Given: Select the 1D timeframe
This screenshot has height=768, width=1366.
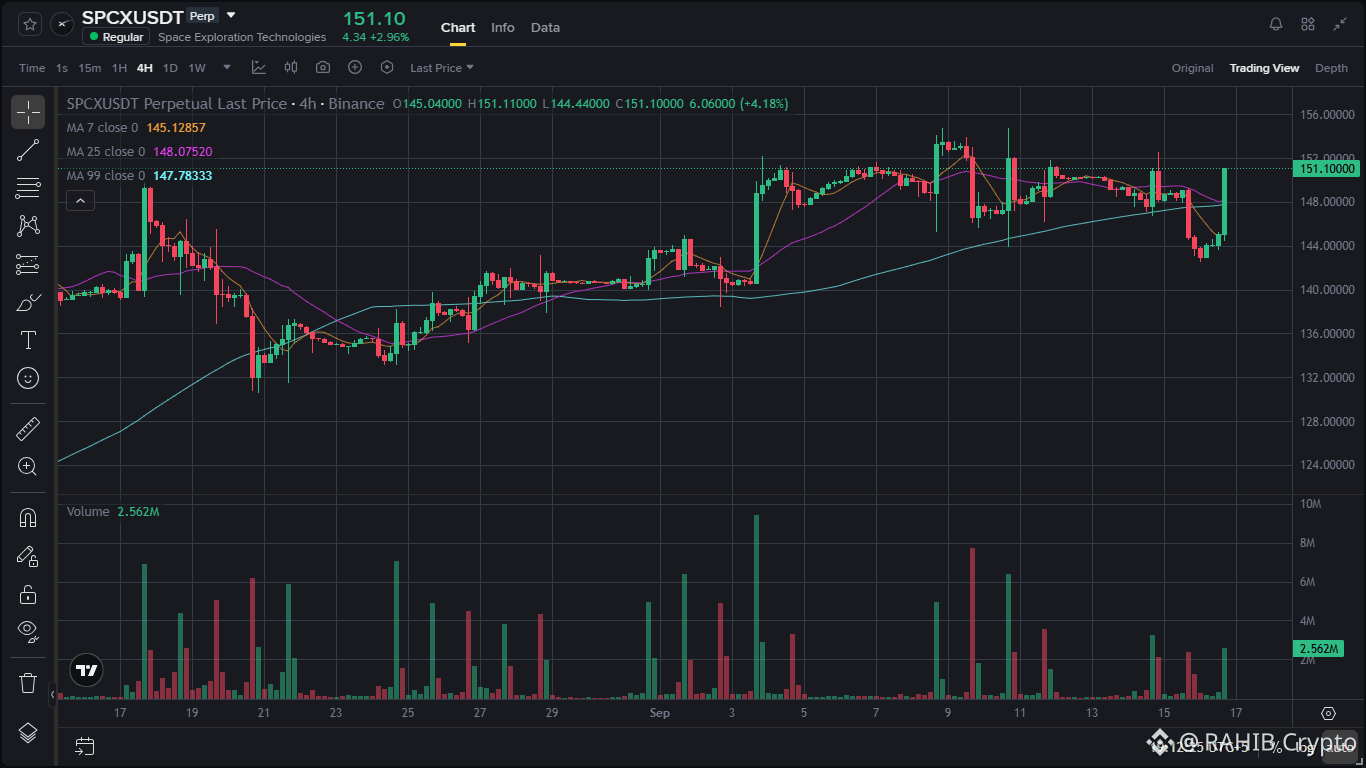Looking at the screenshot, I should click(x=170, y=68).
